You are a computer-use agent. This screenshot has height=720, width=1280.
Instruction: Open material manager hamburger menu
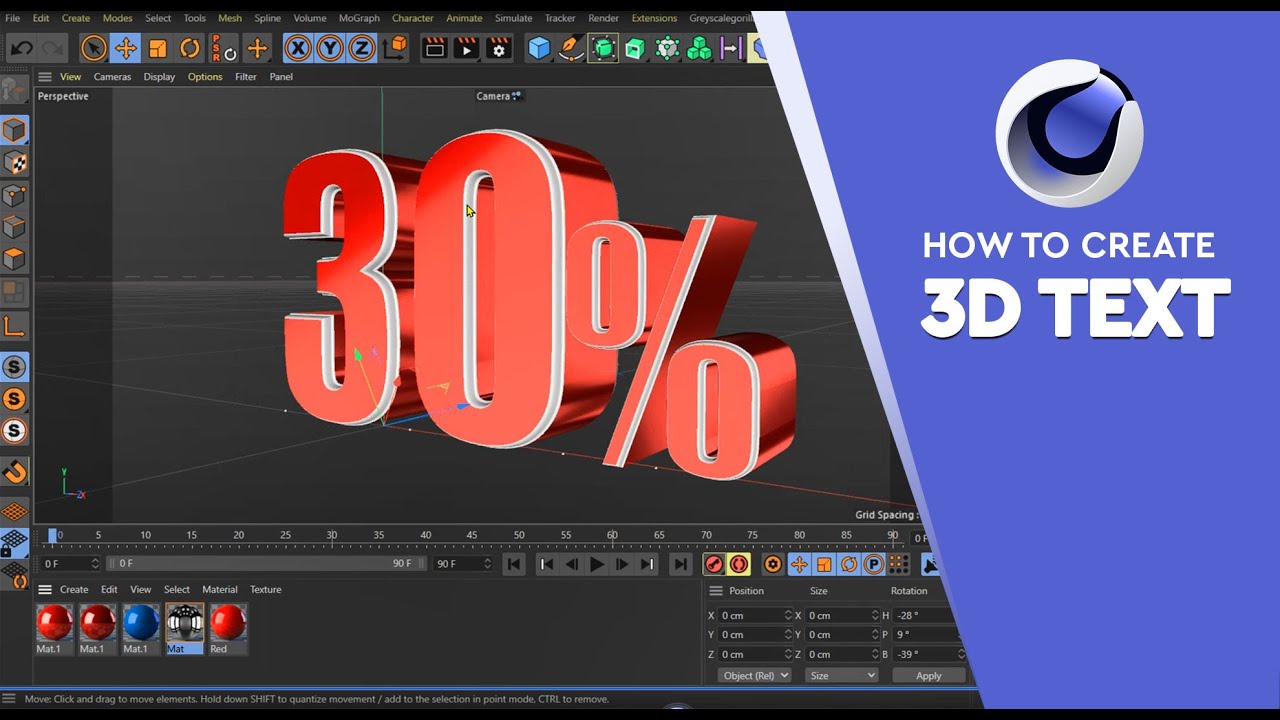(44, 589)
